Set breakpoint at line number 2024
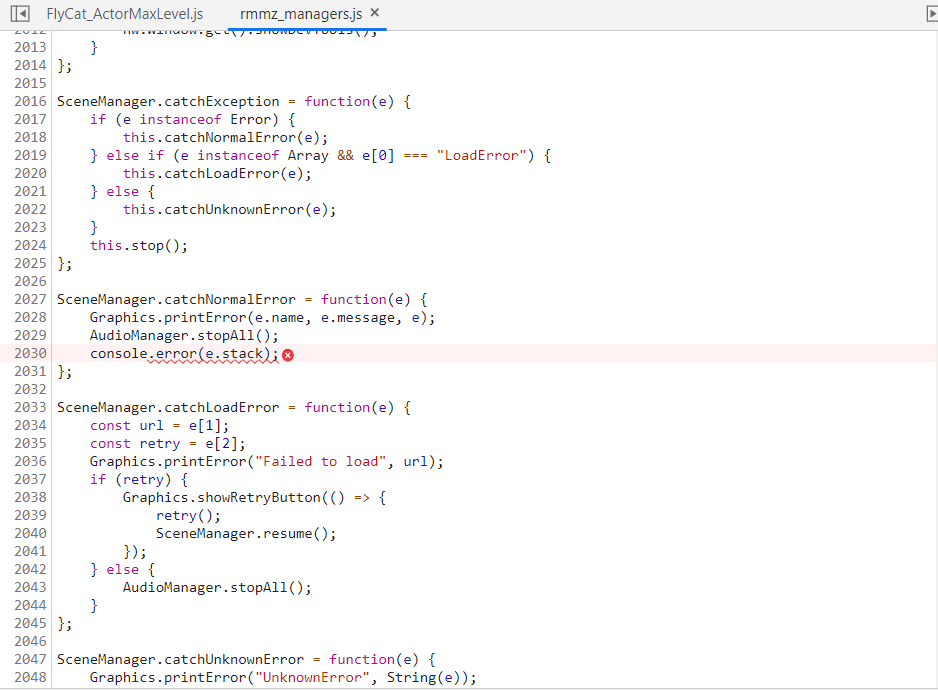Image resolution: width=938 pixels, height=690 pixels. point(30,245)
